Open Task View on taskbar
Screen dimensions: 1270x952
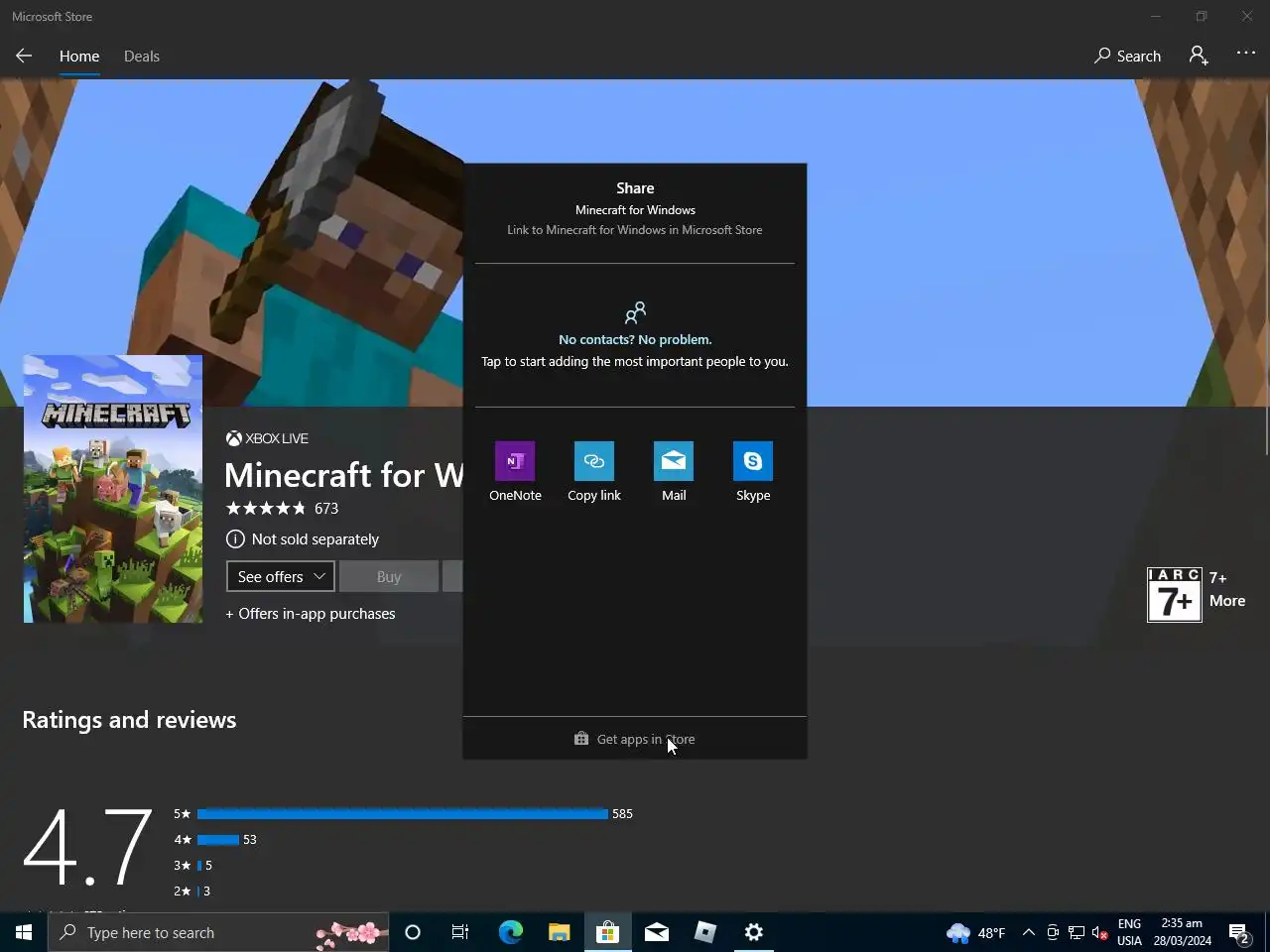pyautogui.click(x=460, y=932)
